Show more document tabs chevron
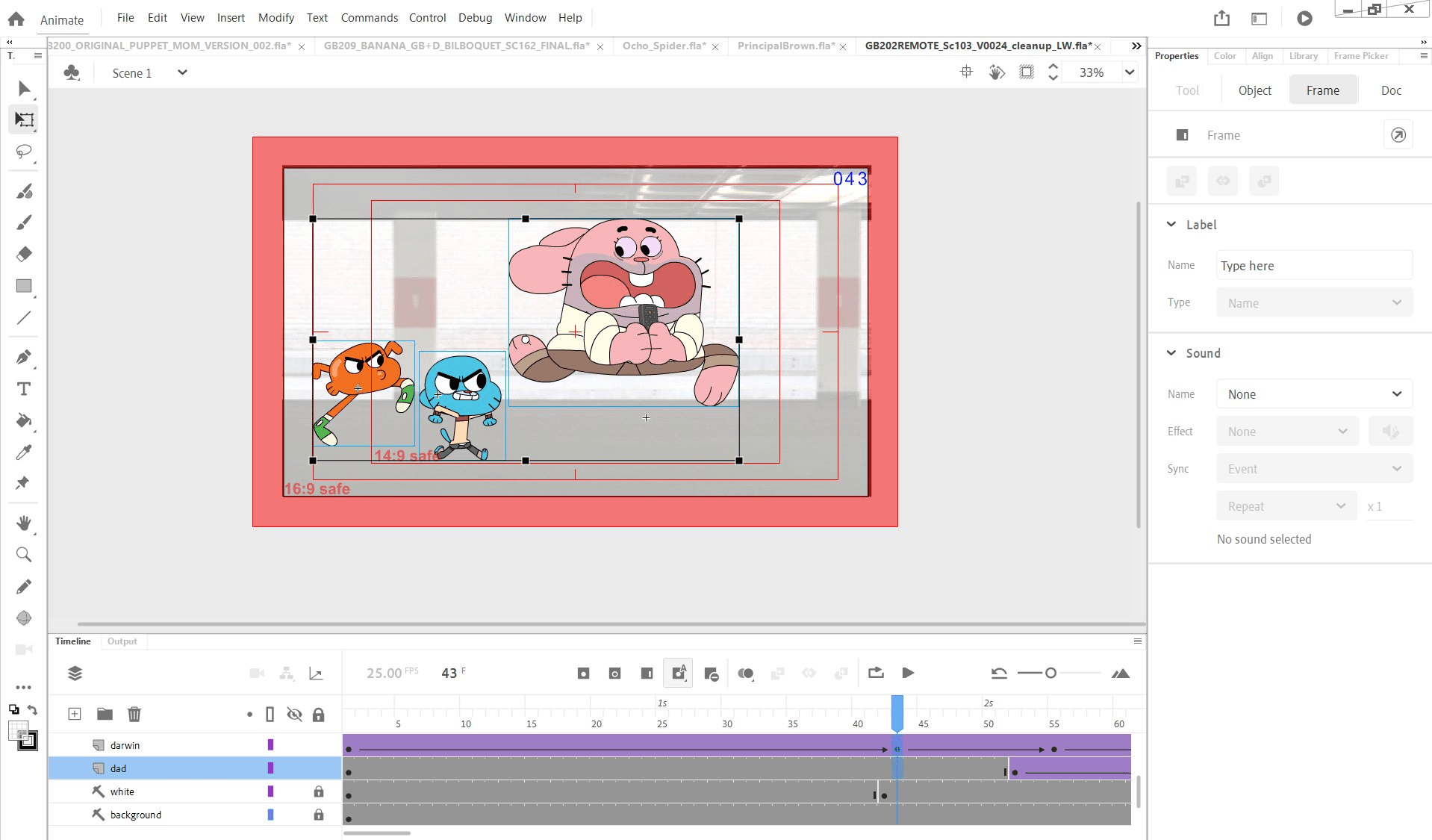 point(1136,46)
